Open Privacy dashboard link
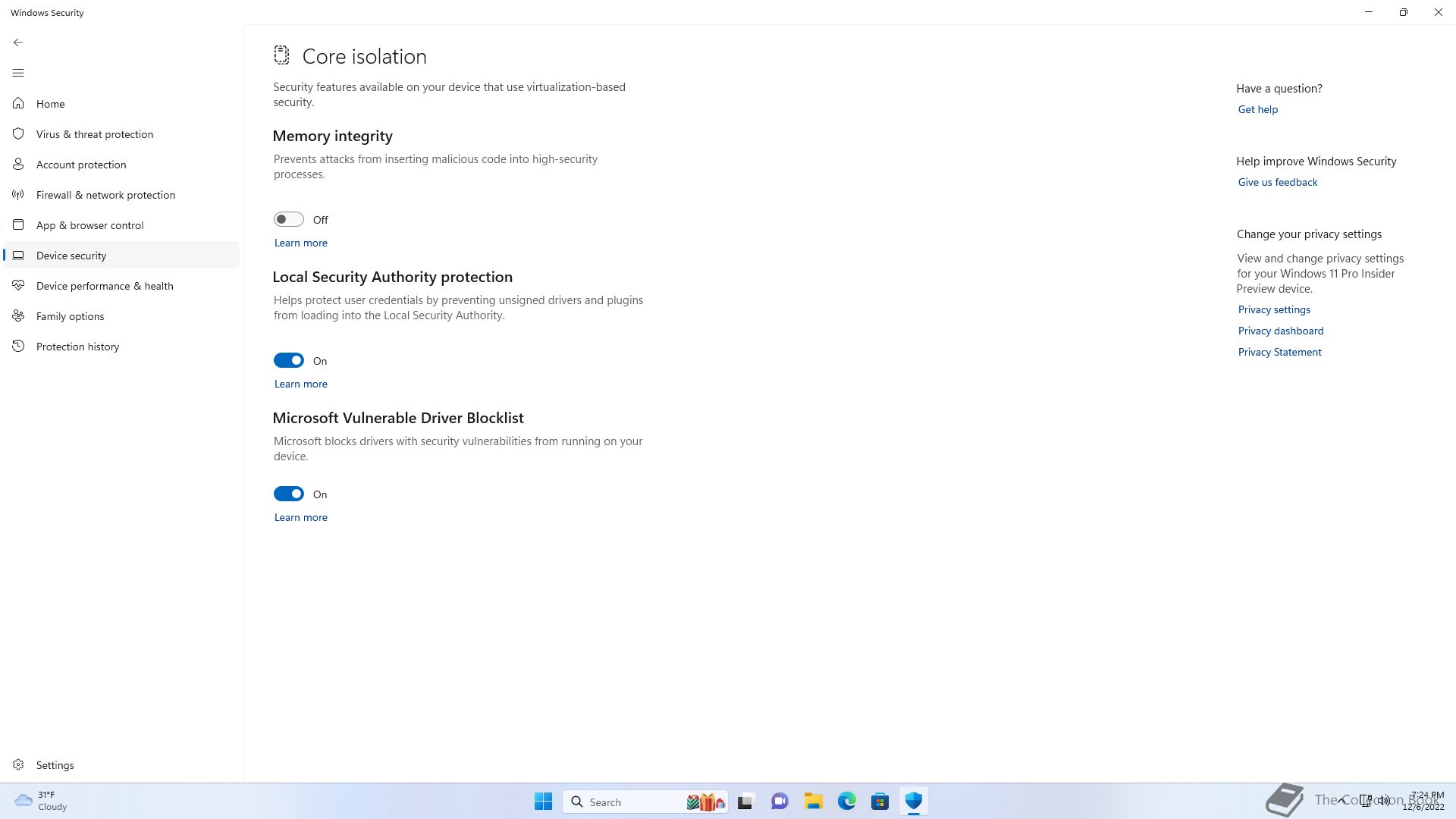 point(1280,331)
